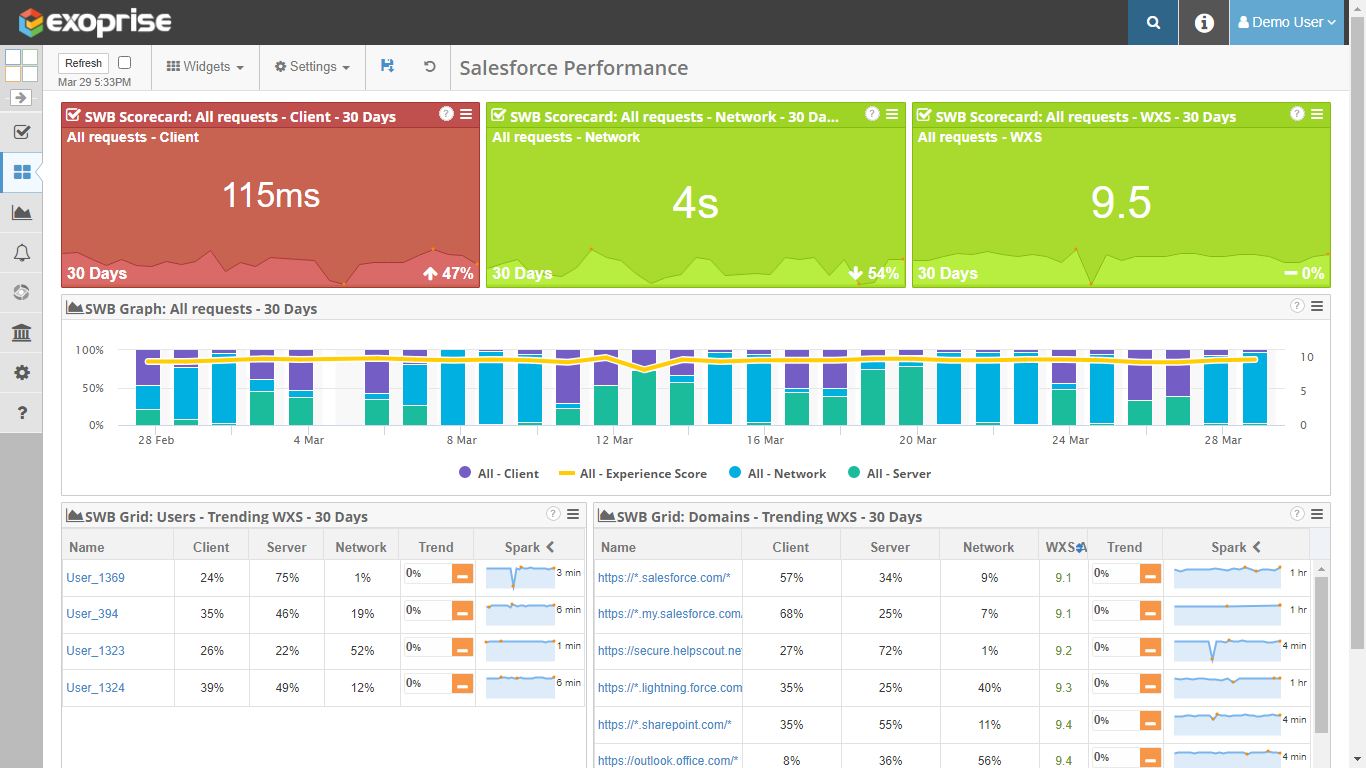Viewport: 1366px width, 768px height.
Task: Toggle All - Network series in legend
Action: tap(777, 473)
